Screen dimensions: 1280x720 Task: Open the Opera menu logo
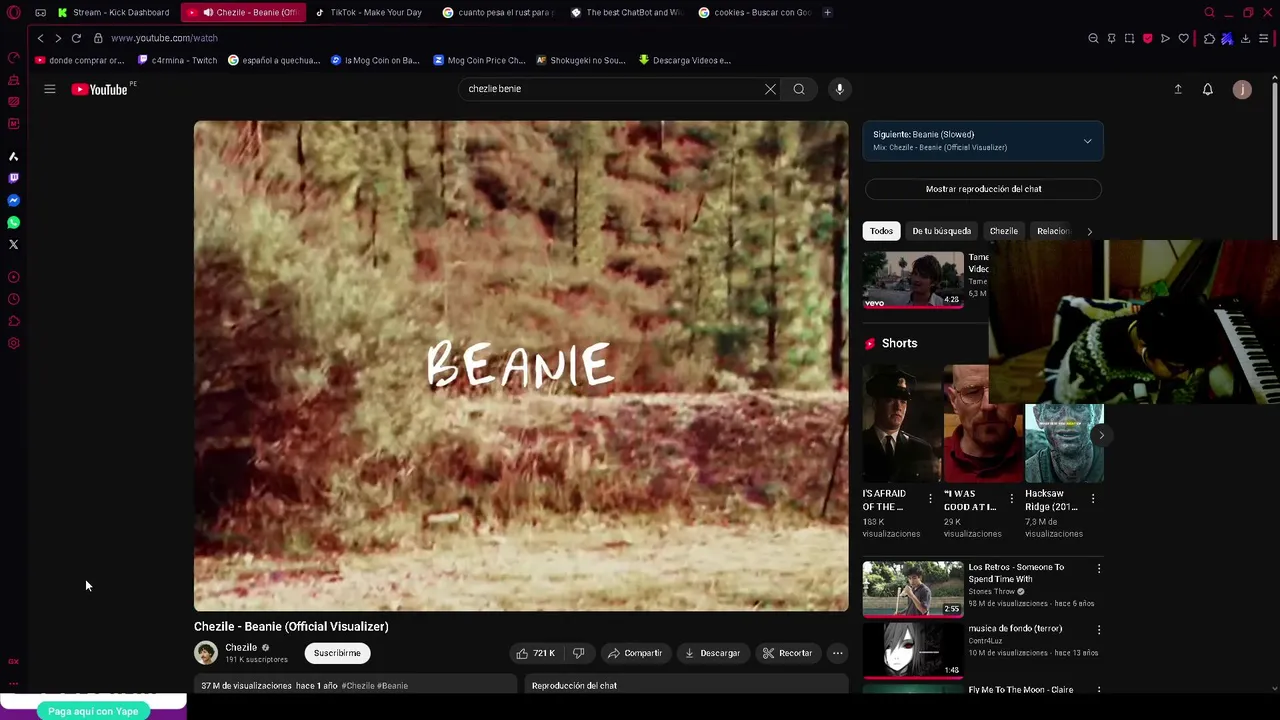pos(13,13)
